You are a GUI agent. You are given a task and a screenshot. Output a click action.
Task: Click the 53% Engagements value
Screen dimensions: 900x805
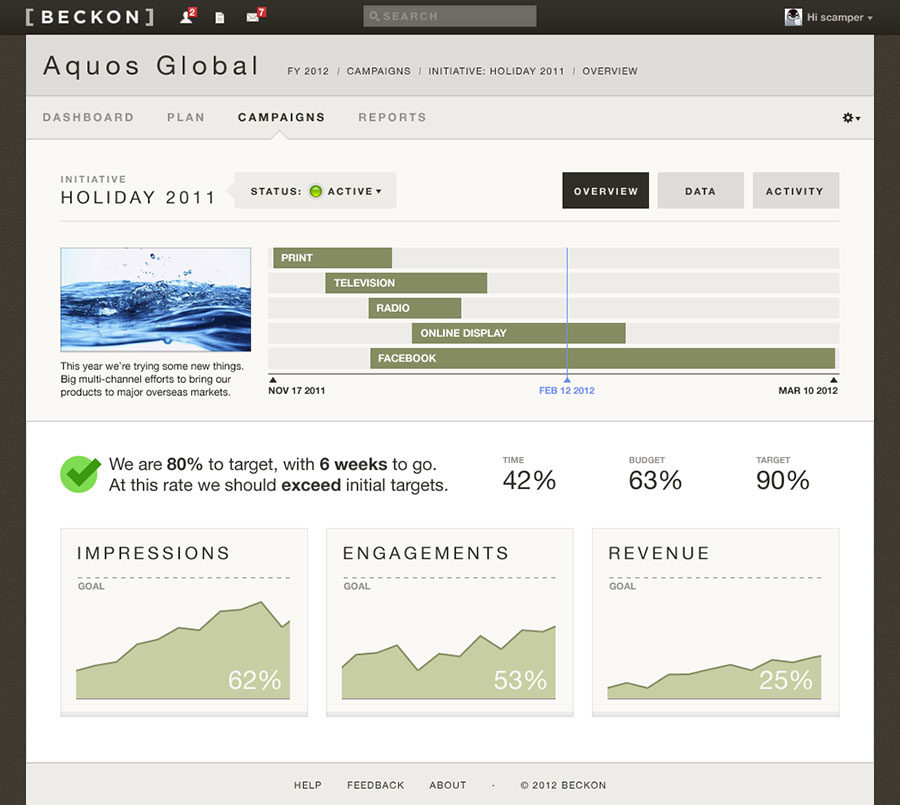(520, 680)
